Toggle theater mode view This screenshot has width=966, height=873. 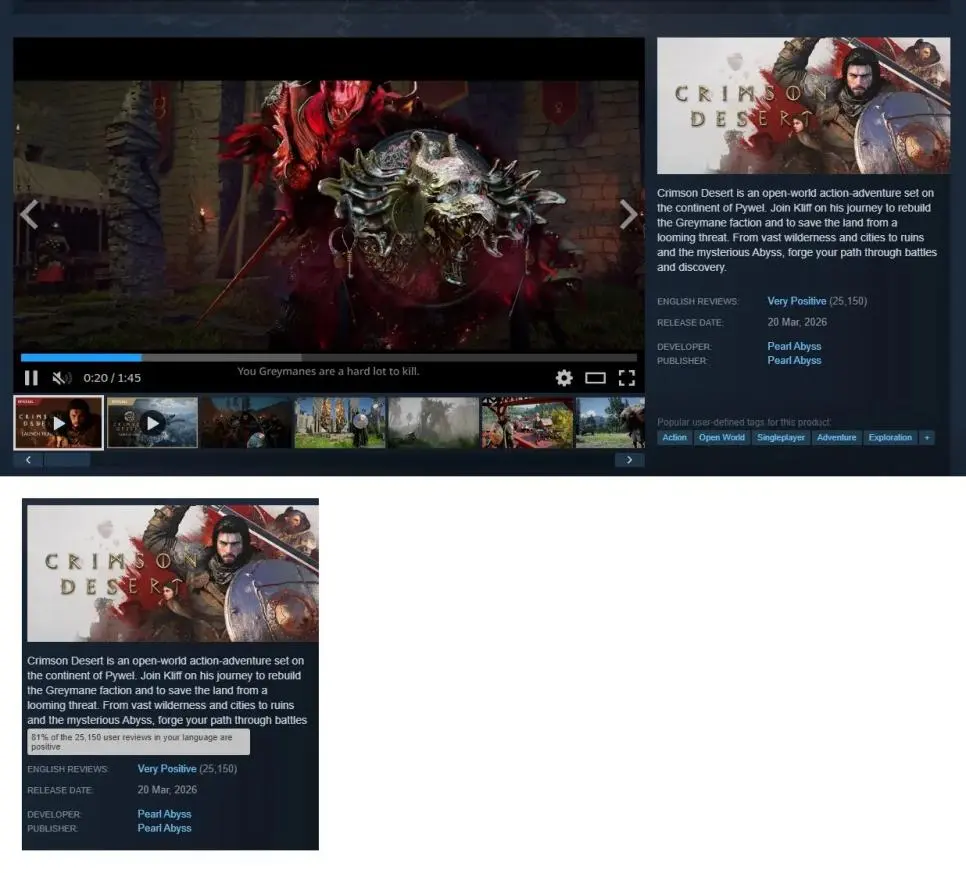click(595, 378)
